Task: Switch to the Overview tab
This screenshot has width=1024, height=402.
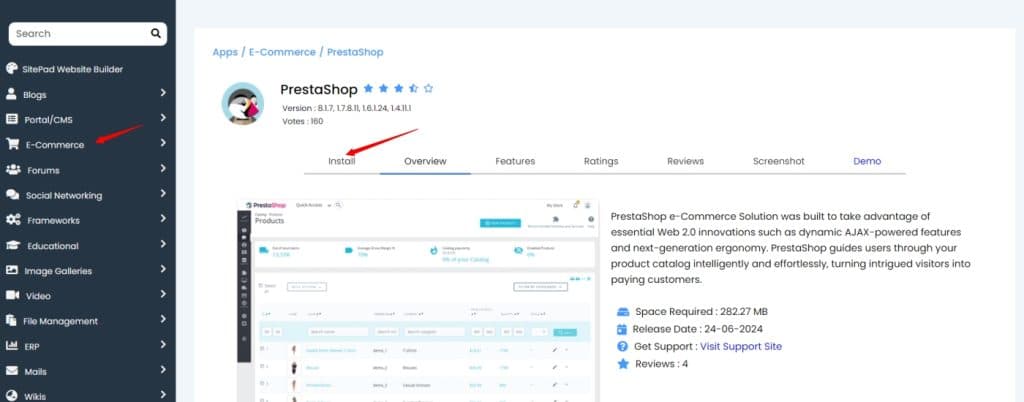Action: click(425, 161)
